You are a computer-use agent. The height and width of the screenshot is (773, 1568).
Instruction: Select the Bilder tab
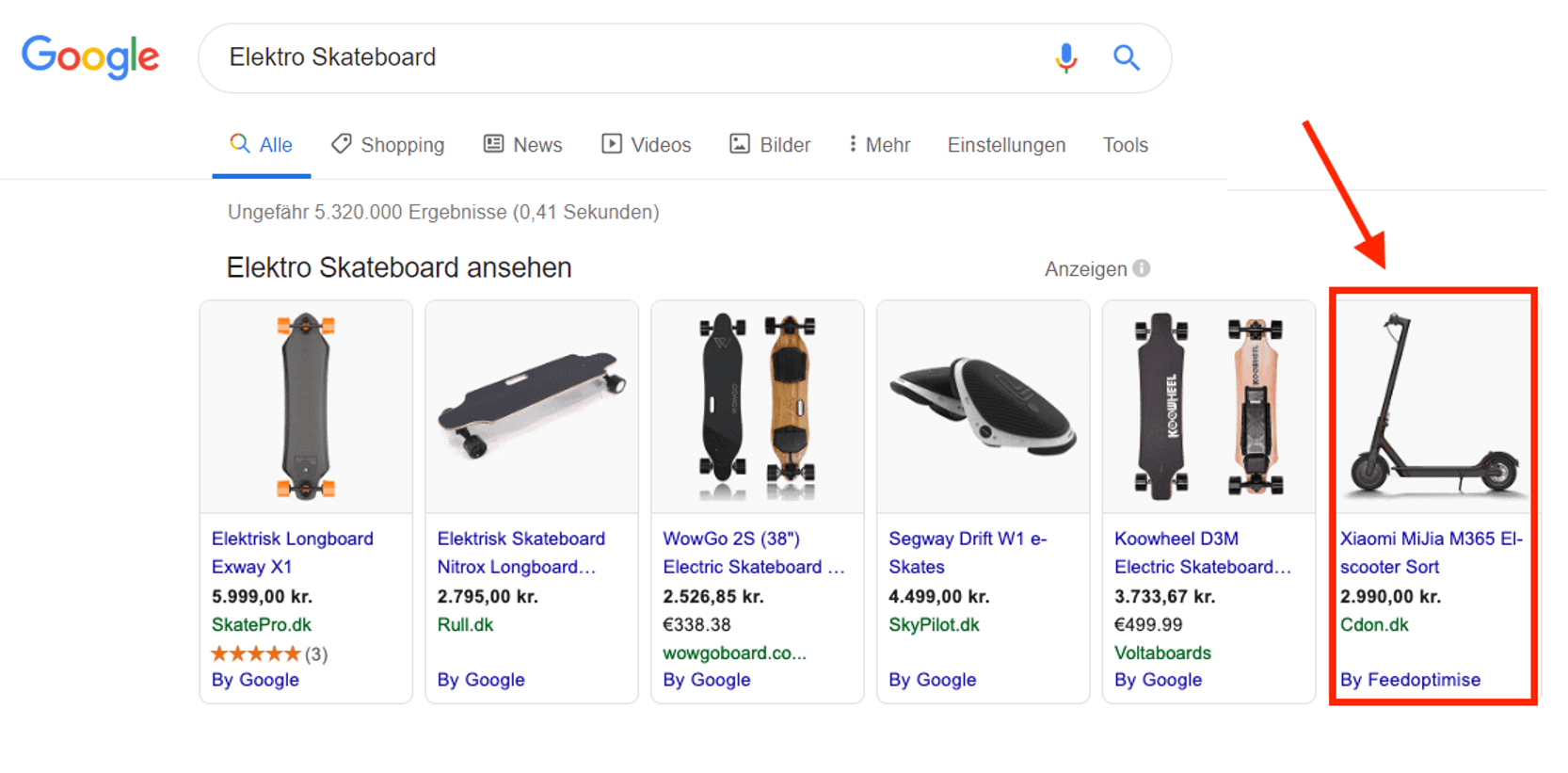point(770,145)
